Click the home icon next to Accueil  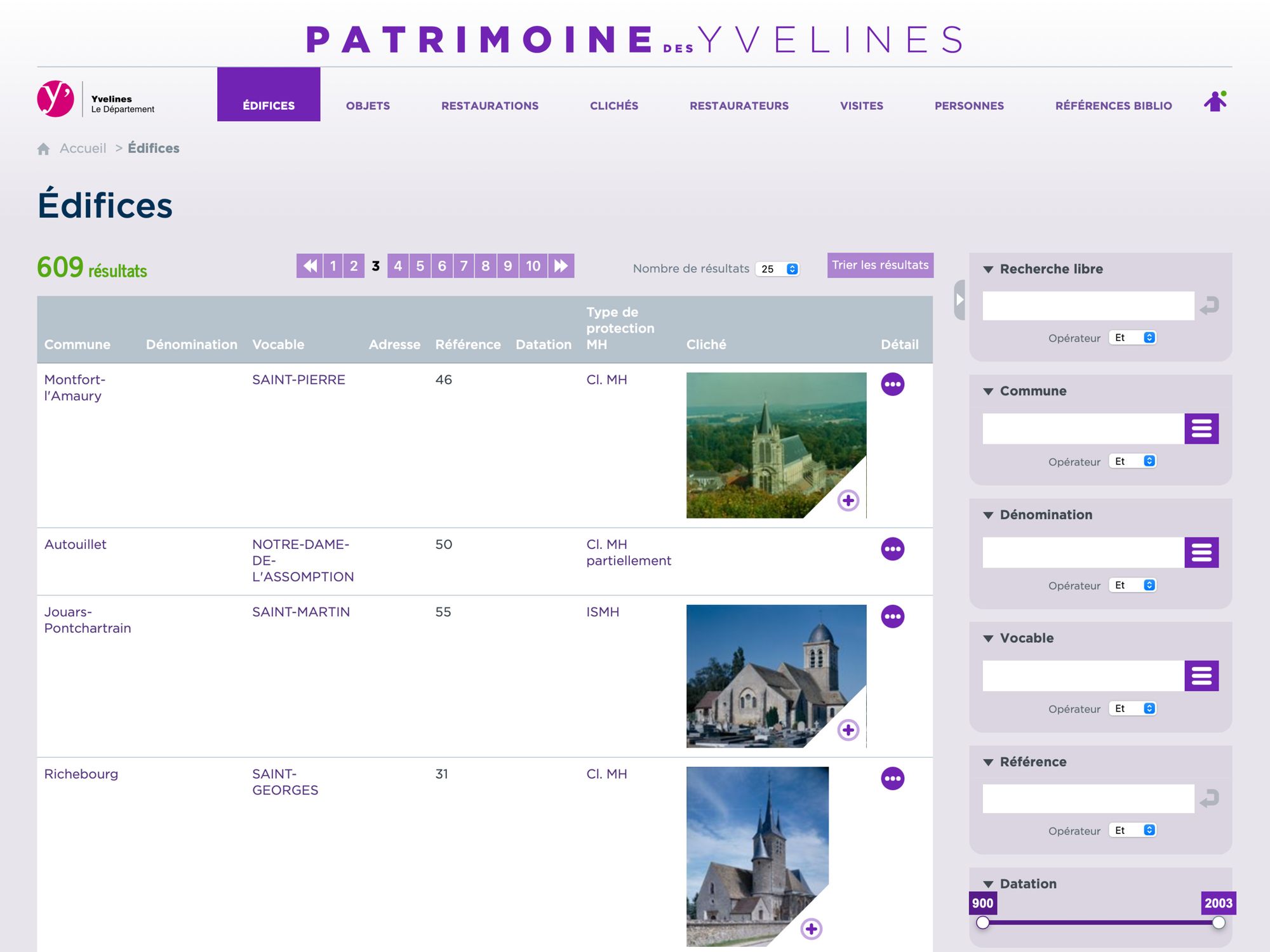pyautogui.click(x=43, y=149)
